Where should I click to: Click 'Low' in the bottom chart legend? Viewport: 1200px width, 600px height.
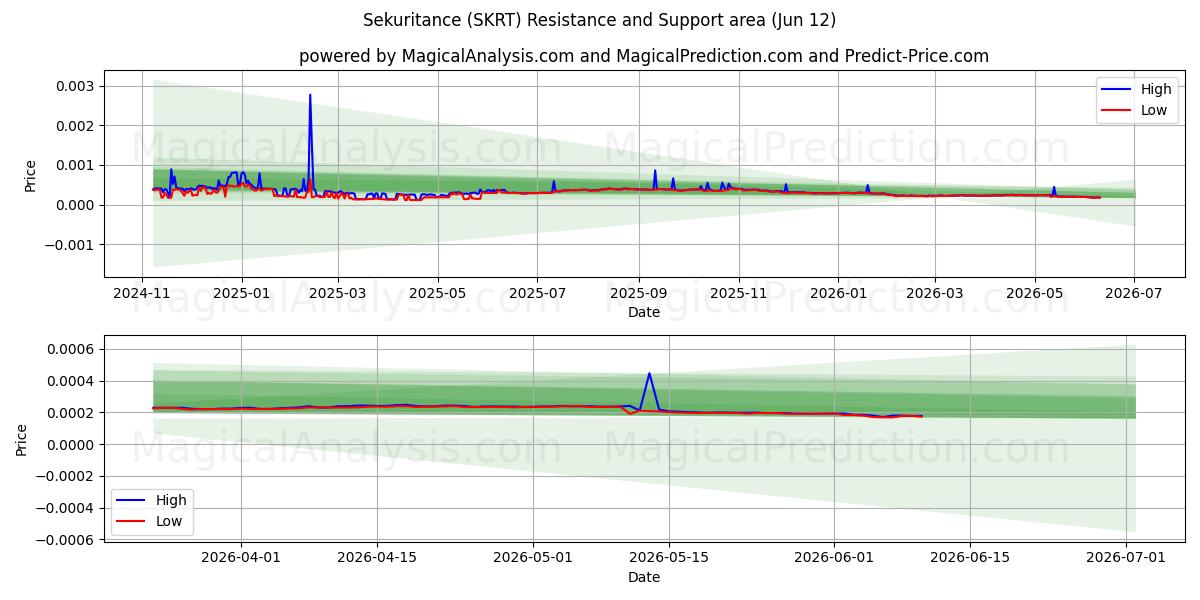pyautogui.click(x=169, y=521)
